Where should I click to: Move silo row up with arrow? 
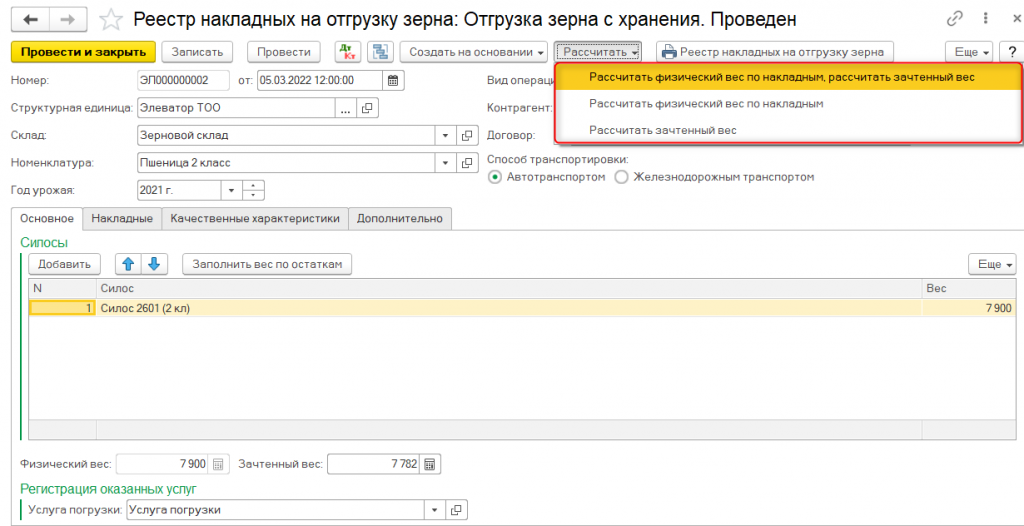click(128, 264)
